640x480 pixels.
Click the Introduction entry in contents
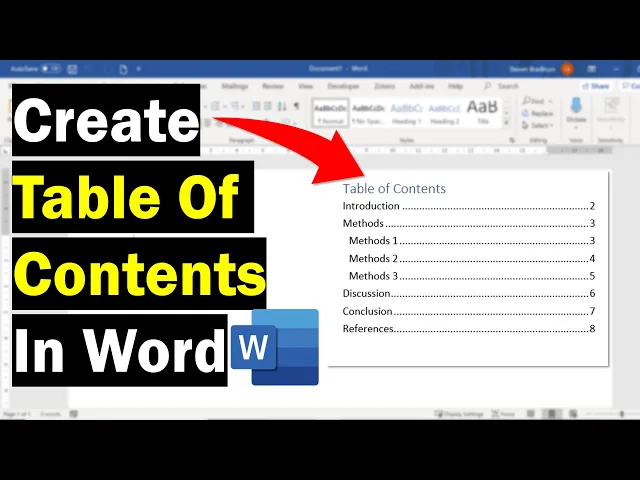pos(469,206)
